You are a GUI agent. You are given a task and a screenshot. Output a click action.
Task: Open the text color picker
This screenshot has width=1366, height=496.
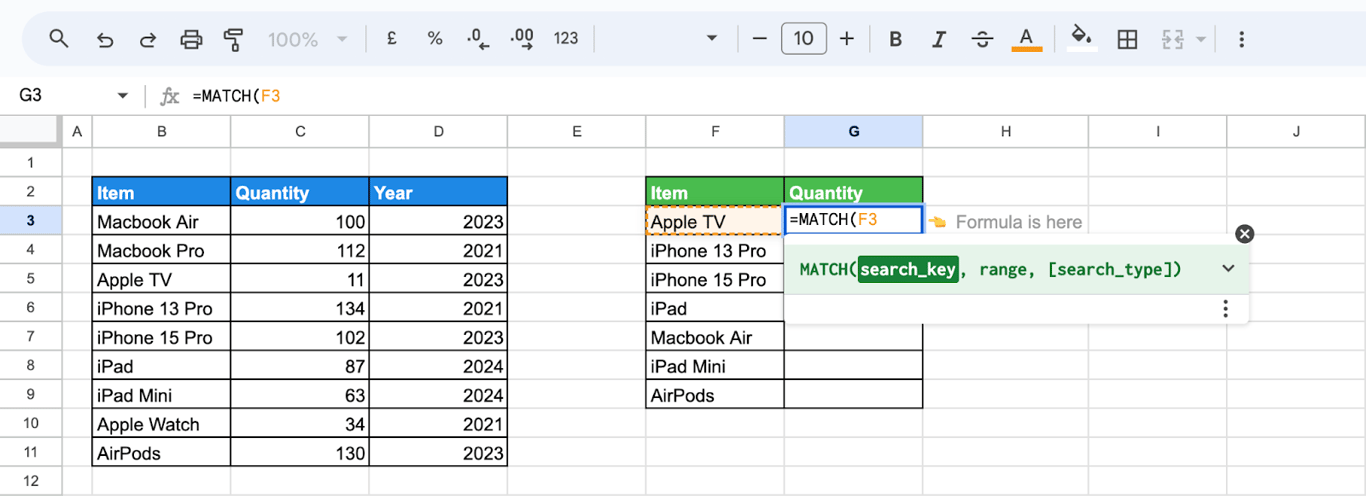coord(1026,39)
